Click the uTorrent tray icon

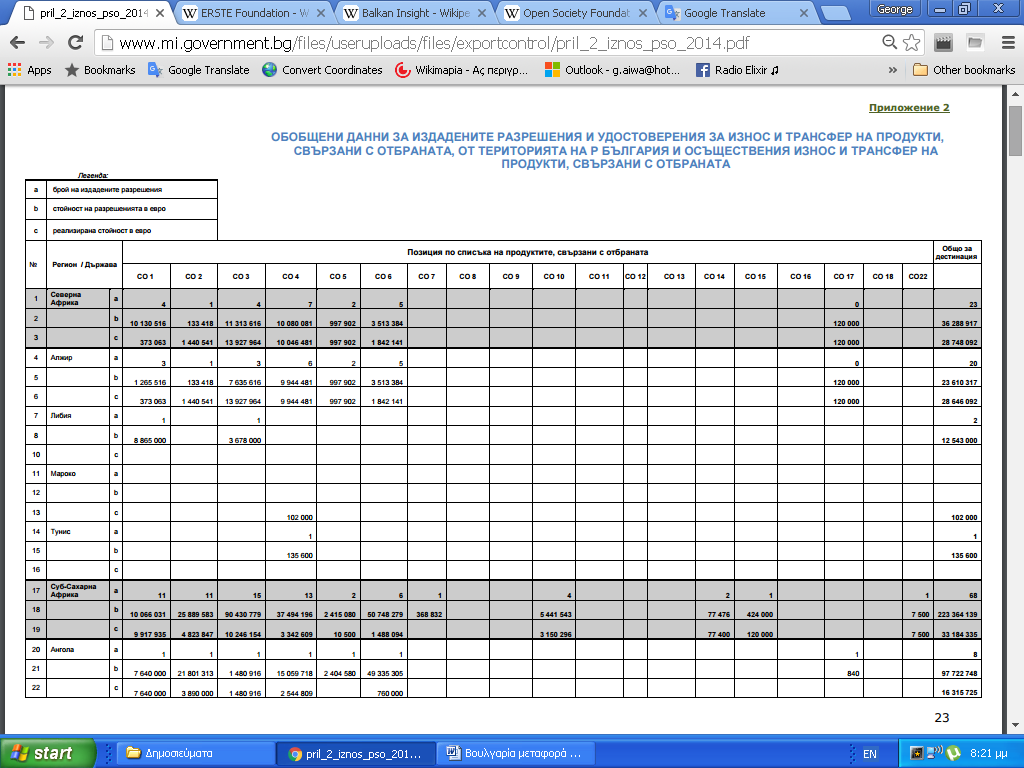(x=953, y=754)
